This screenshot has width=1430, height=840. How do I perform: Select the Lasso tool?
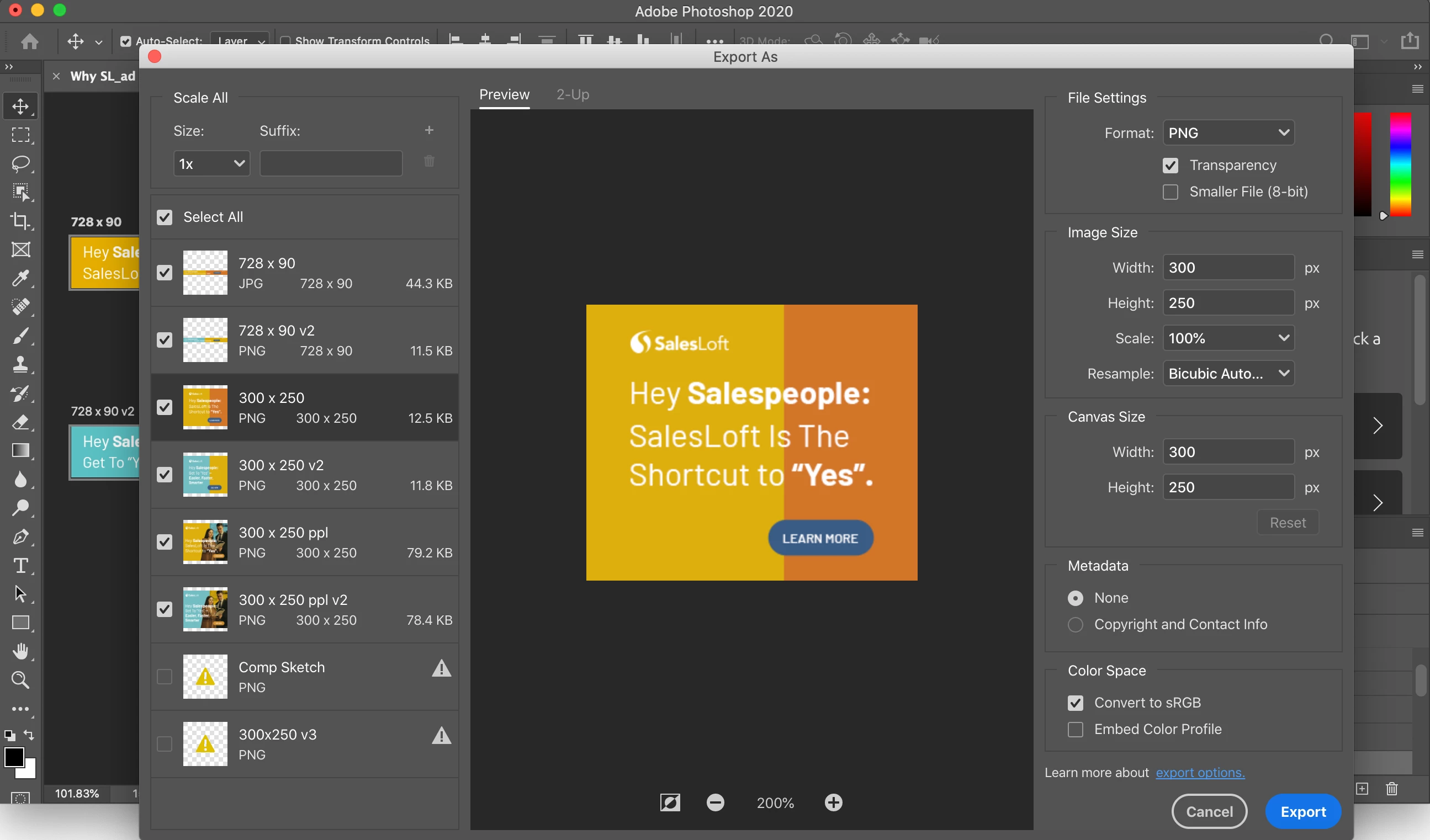coord(21,164)
